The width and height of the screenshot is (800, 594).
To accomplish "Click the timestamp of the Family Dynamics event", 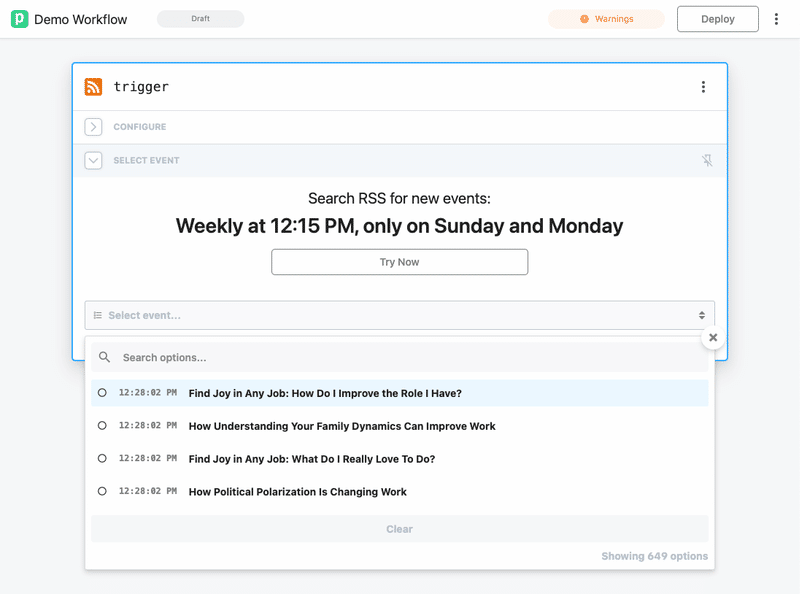I will (x=148, y=426).
